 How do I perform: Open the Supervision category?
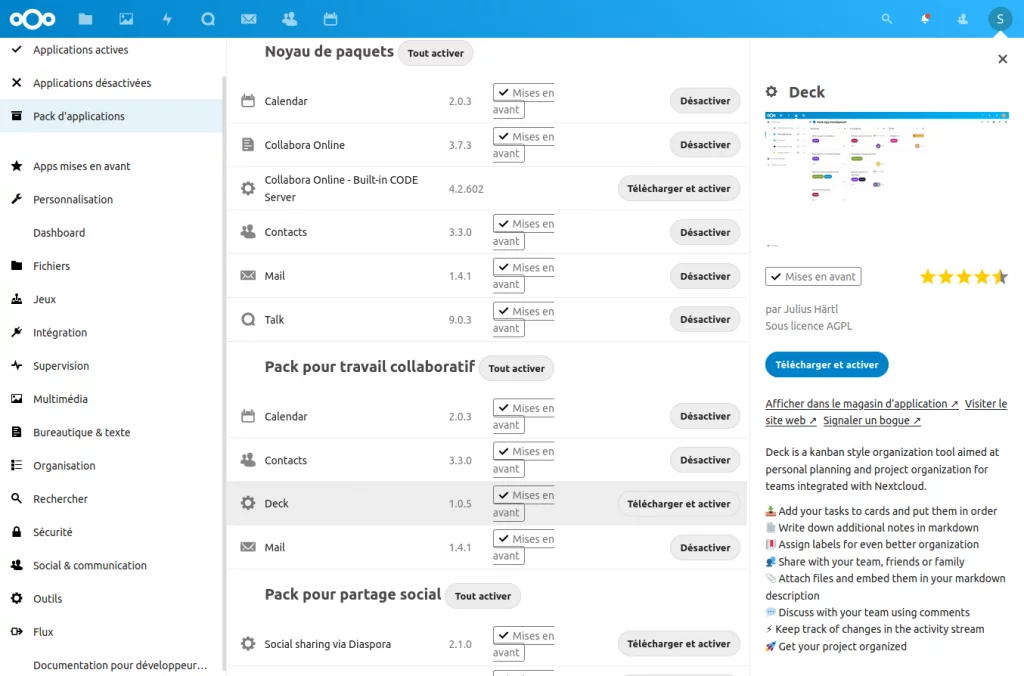coord(111,366)
